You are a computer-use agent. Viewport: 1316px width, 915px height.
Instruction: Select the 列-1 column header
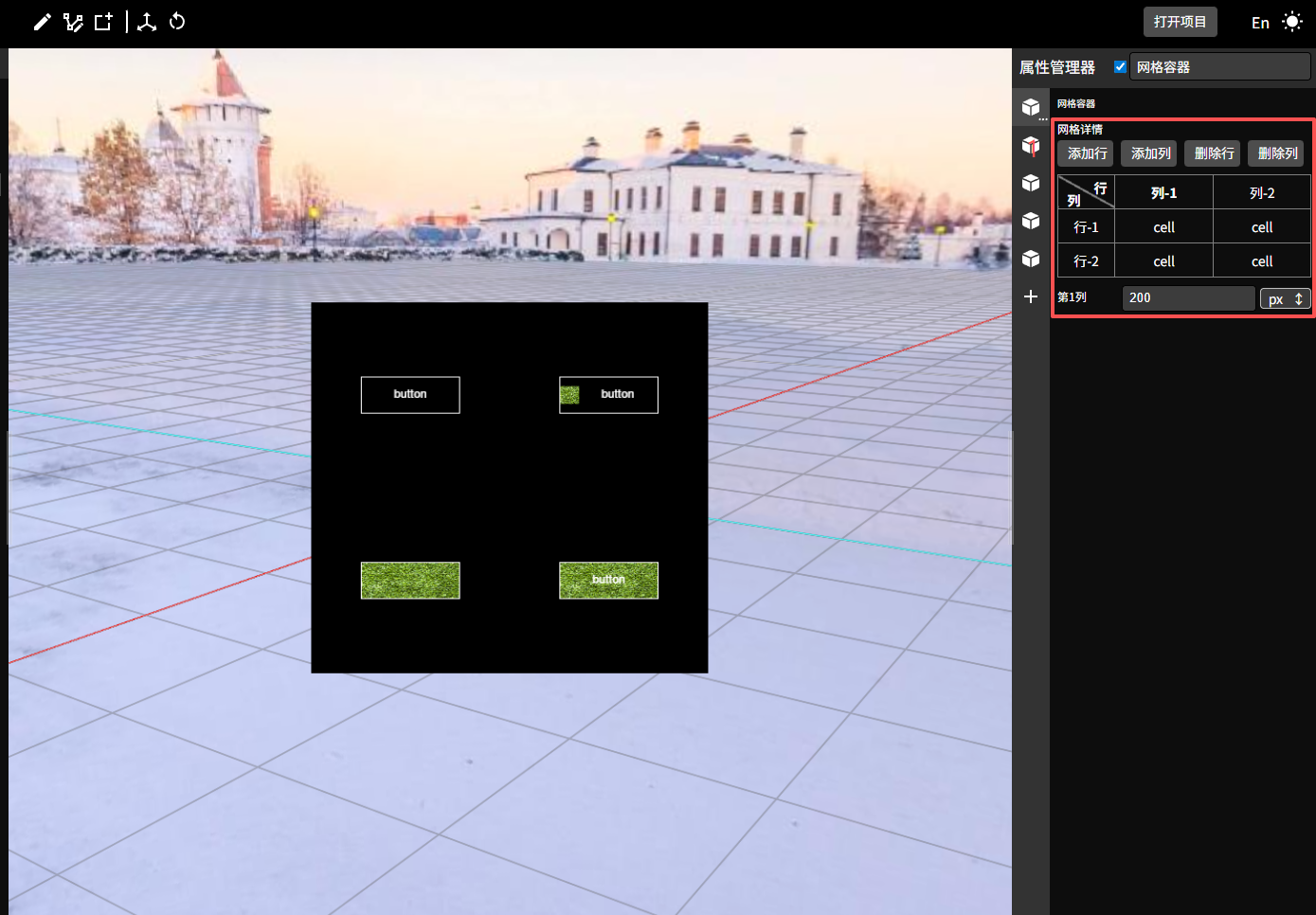coord(1163,192)
